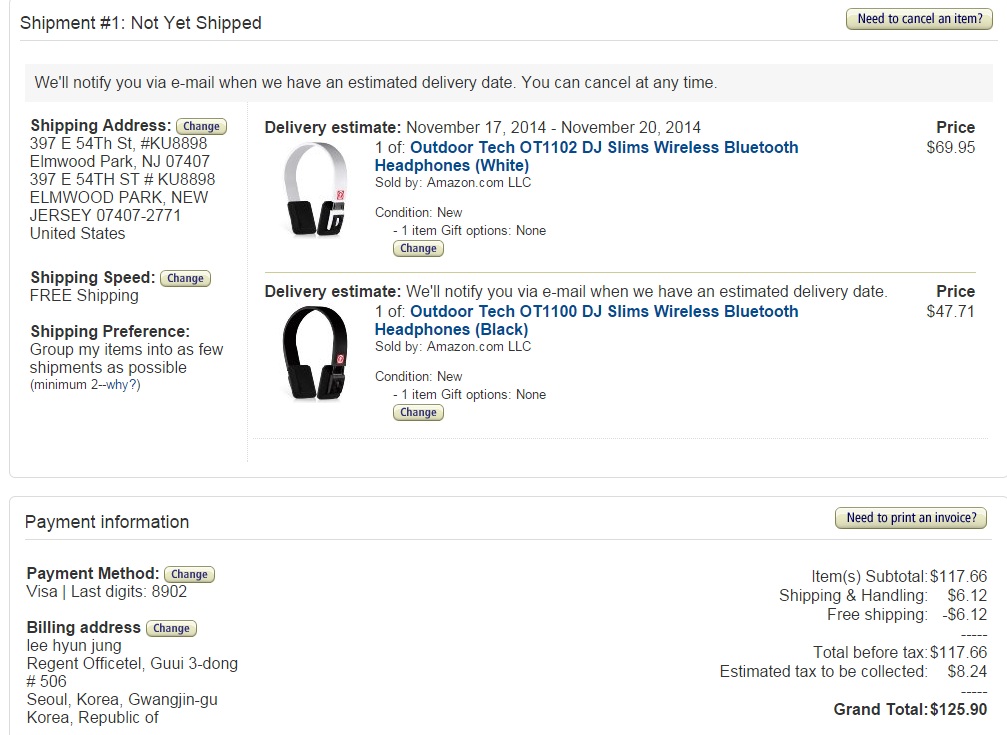Select 'Group my items into as few' preference text

(127, 350)
